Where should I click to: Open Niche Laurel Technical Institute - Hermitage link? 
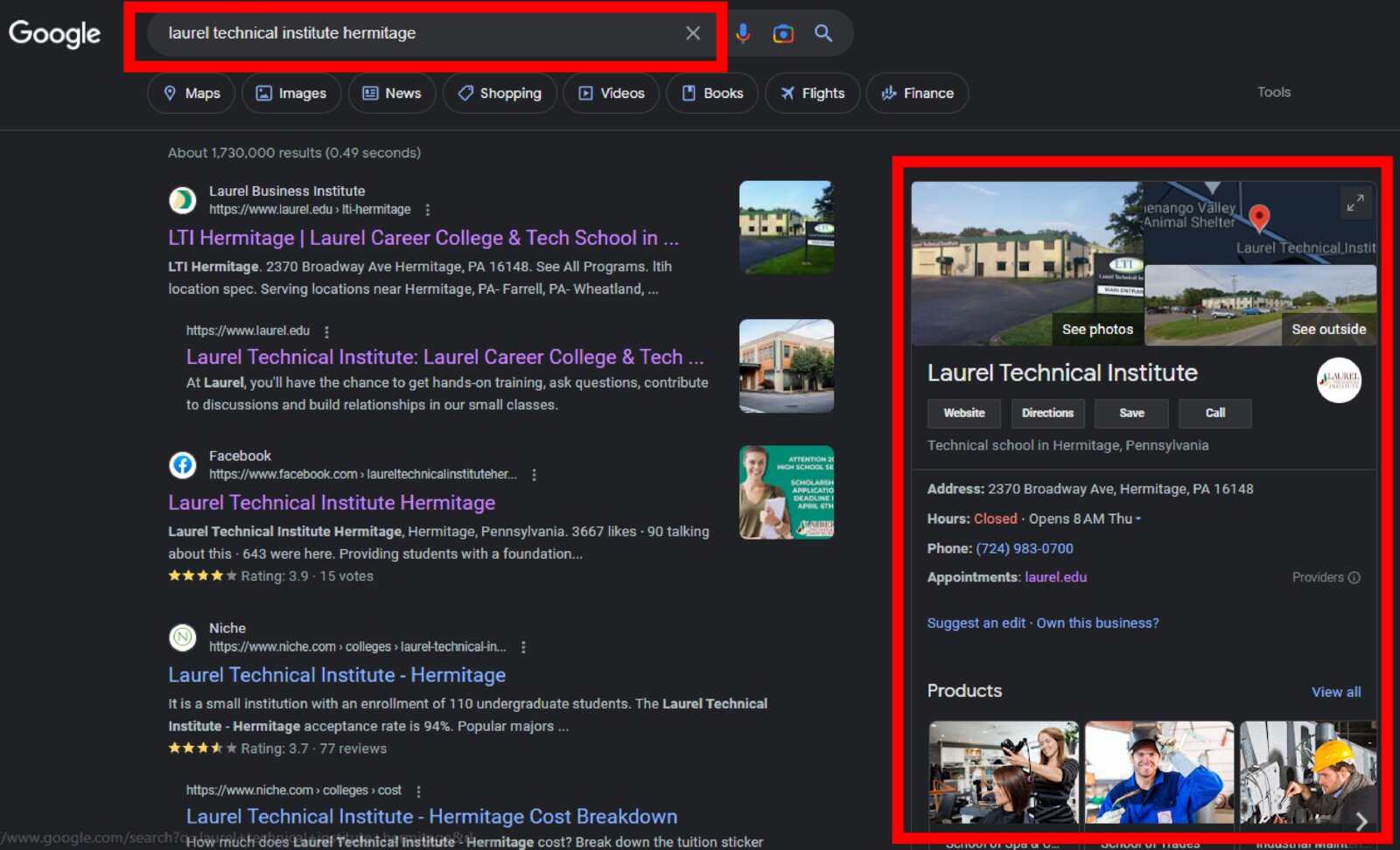pos(337,675)
